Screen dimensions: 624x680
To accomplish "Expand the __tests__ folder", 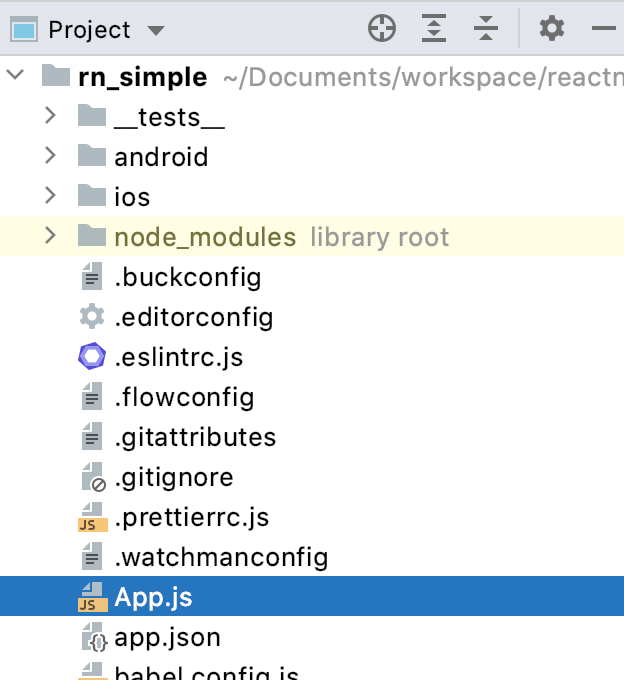I will coord(50,116).
